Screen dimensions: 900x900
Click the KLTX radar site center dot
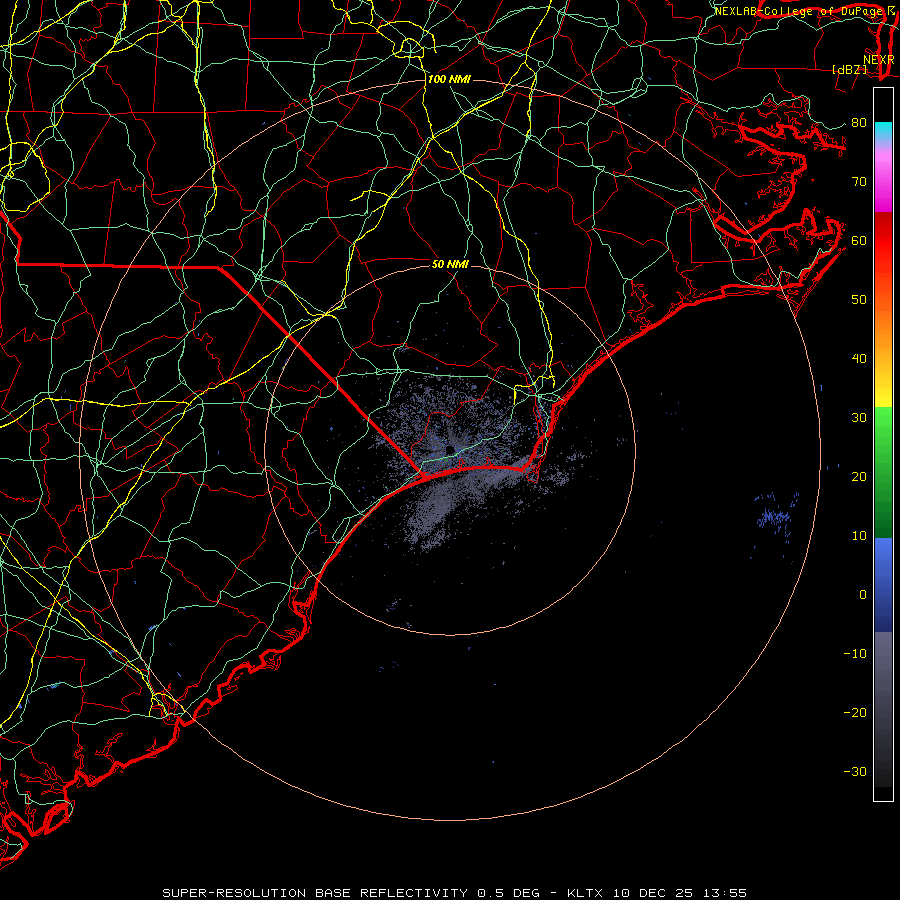(451, 449)
